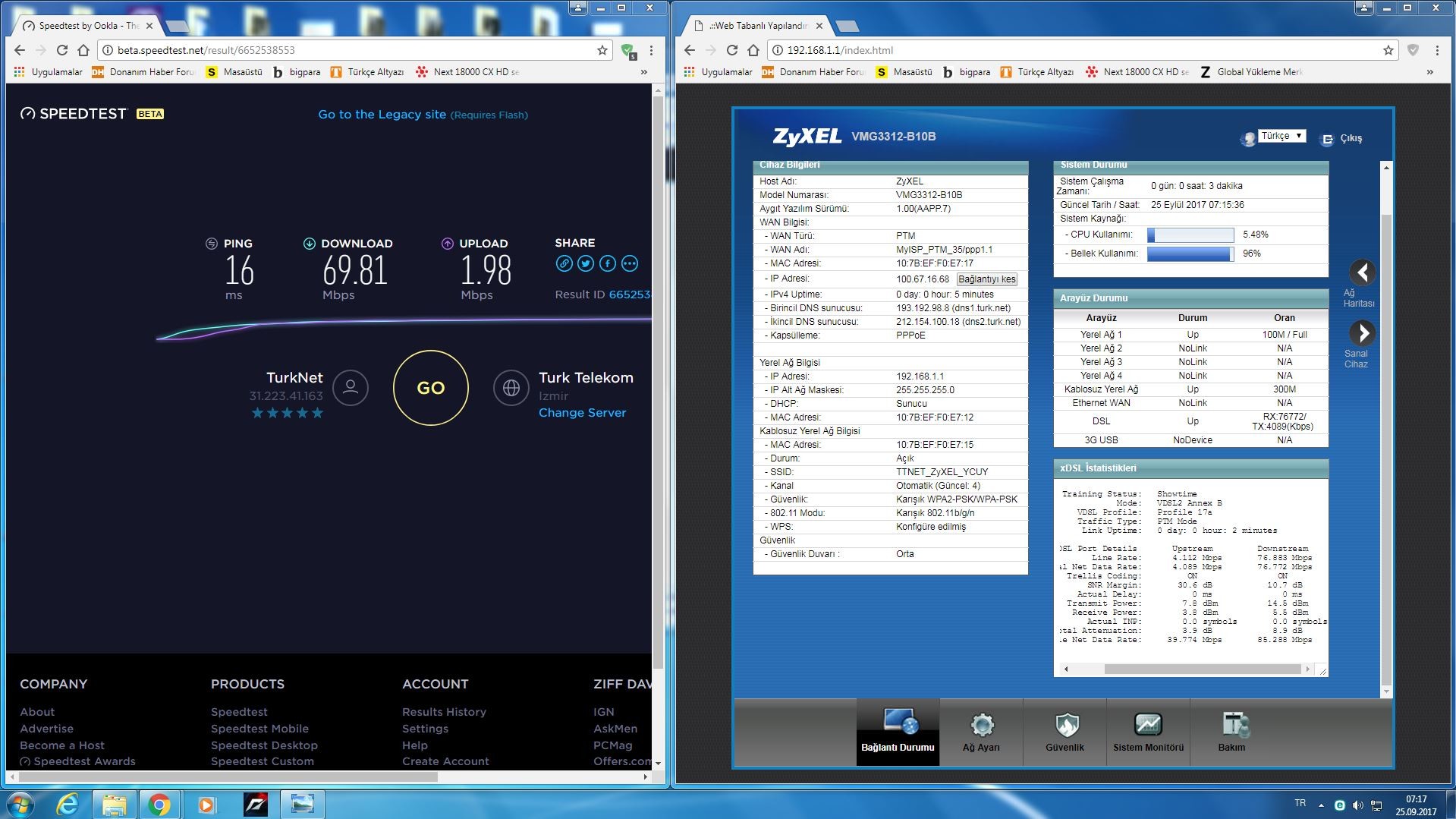The height and width of the screenshot is (819, 1456).
Task: Reload the Speedtest page
Action: (x=62, y=50)
